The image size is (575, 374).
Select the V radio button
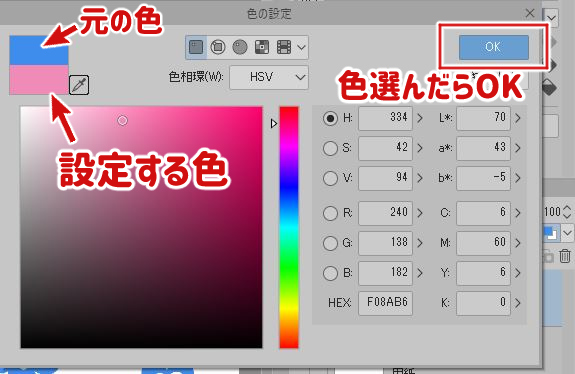point(330,179)
